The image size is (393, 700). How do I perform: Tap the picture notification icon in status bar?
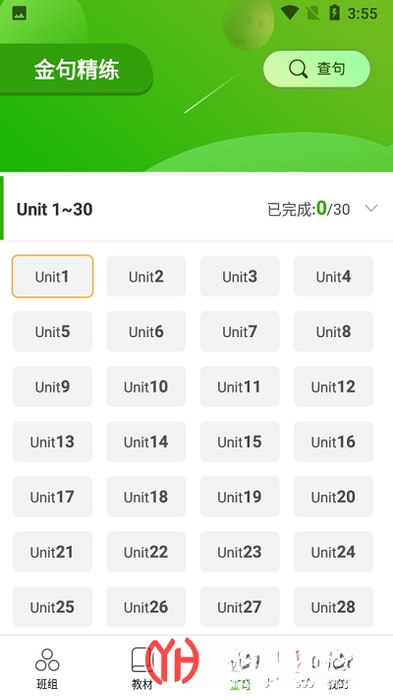click(19, 13)
